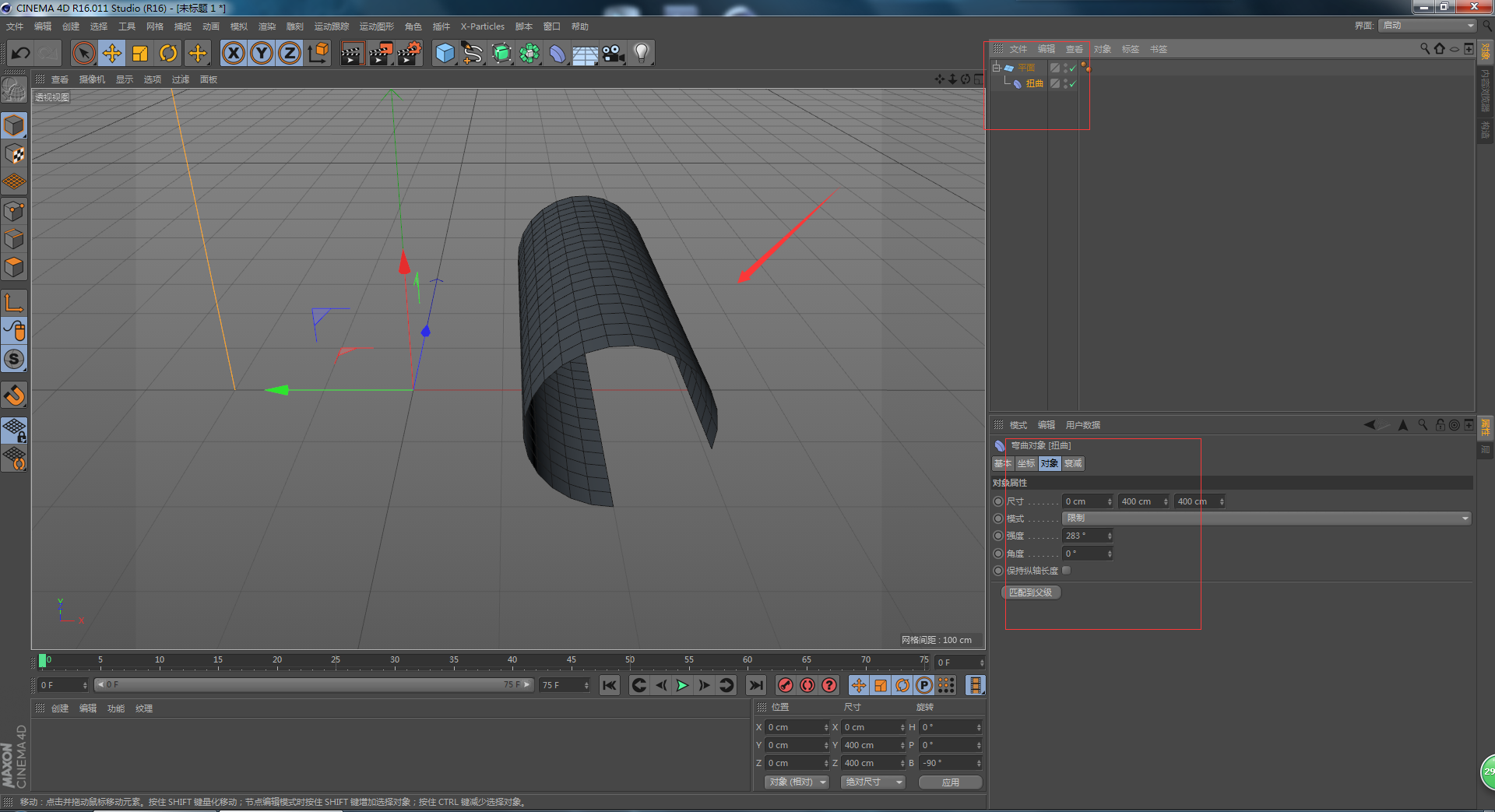This screenshot has height=812, width=1495.
Task: Click animation circle next to 强度
Action: coord(998,536)
